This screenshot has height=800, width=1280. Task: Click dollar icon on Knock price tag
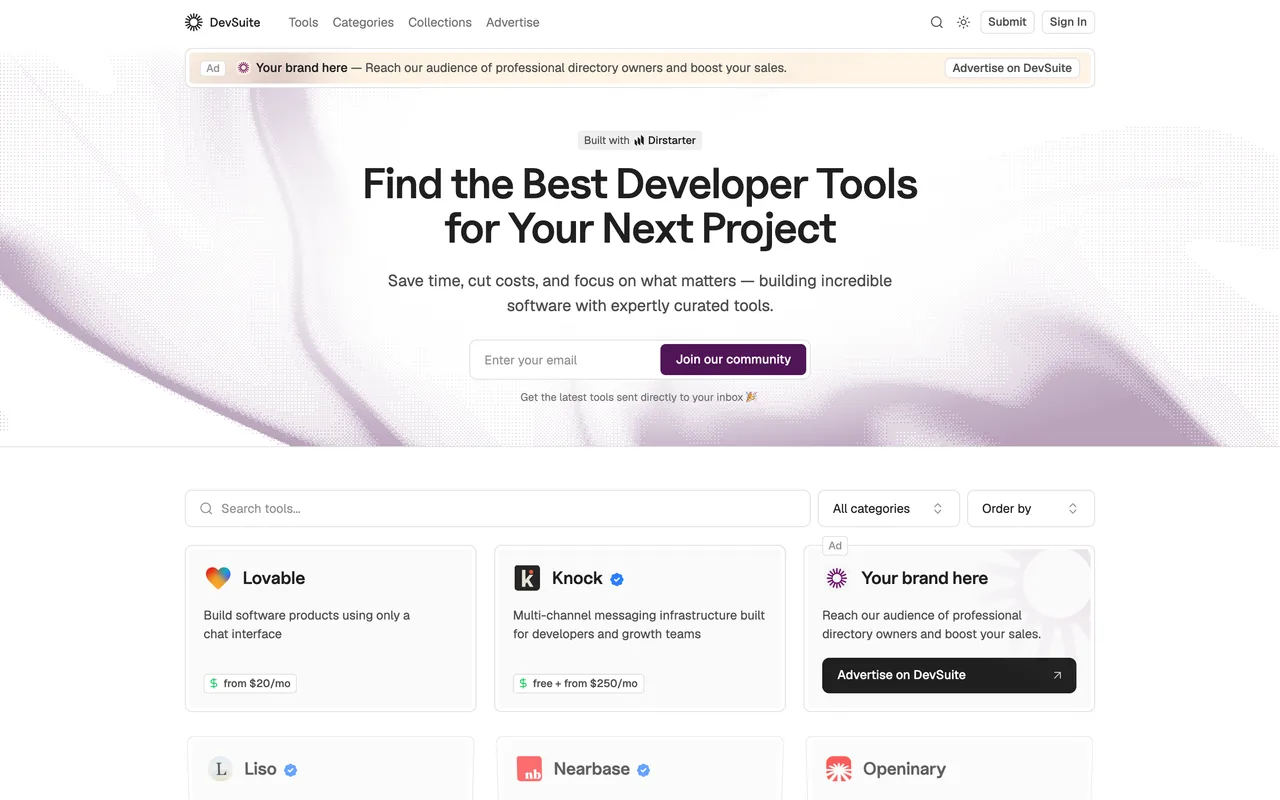[x=523, y=684]
